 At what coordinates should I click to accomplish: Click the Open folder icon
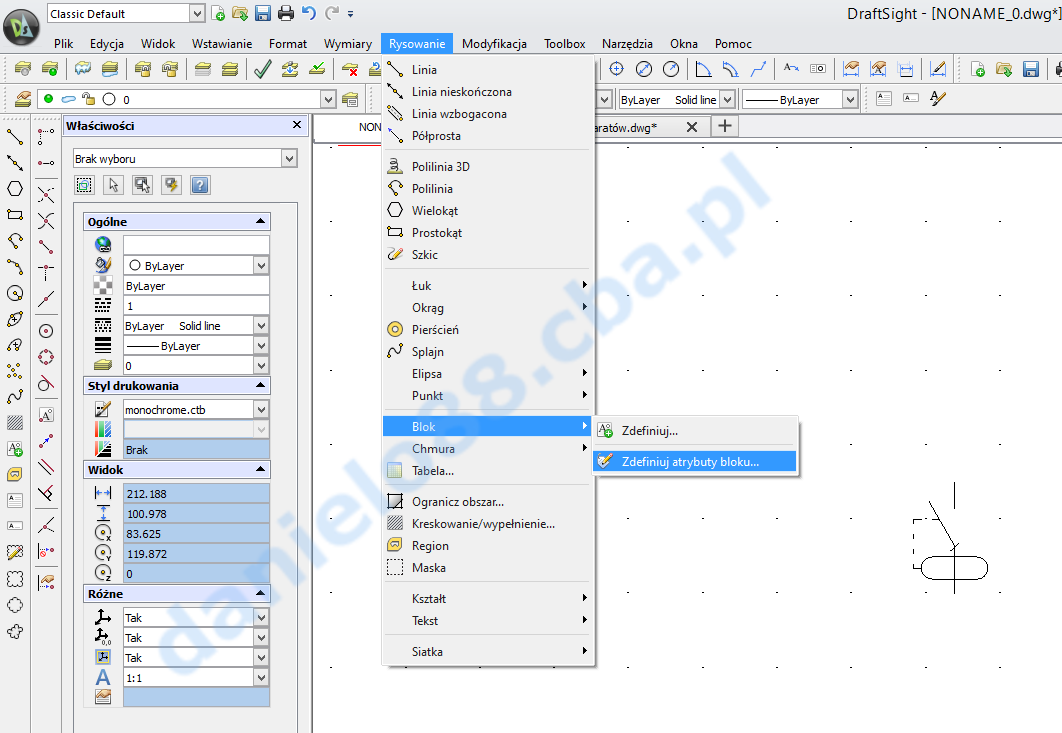[x=240, y=13]
